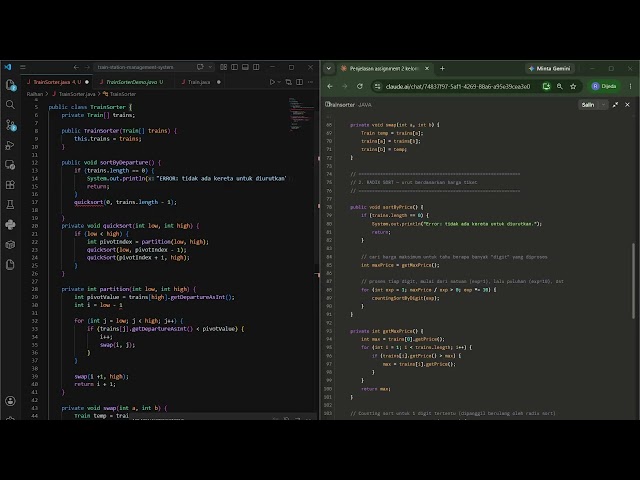640x480 pixels.
Task: Switch to TrainSorterDemo.java tab
Action: coord(131,82)
